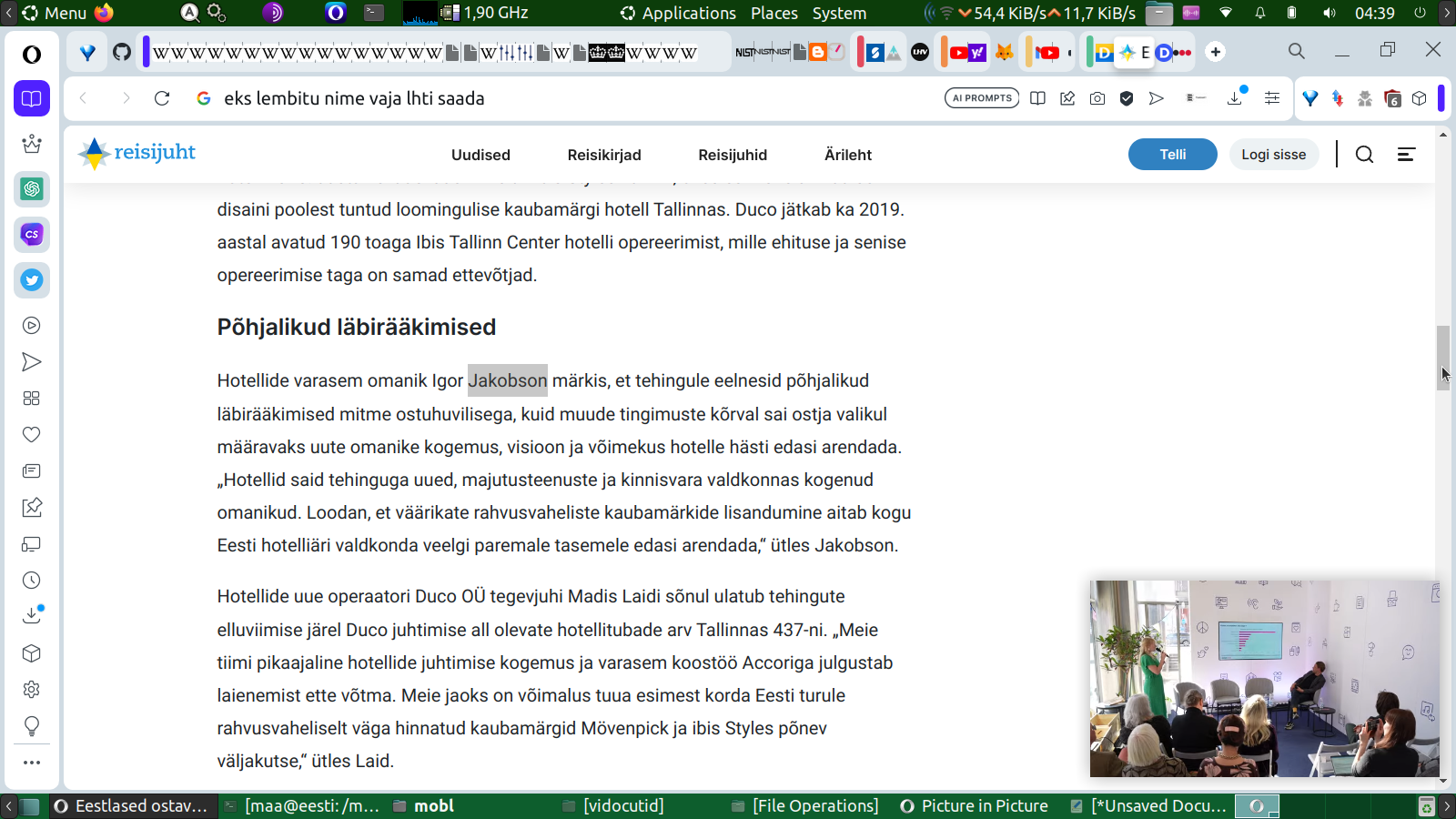
Task: Open Easy Setup sliders icon
Action: [x=1272, y=98]
